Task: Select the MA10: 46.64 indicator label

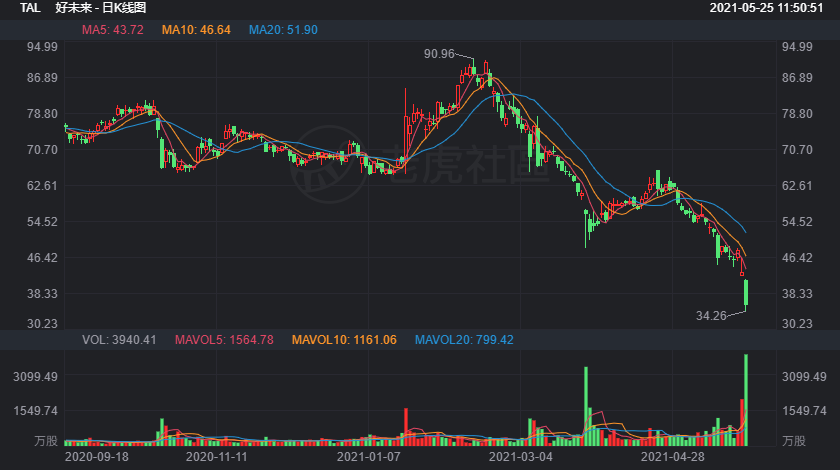Action: (196, 30)
